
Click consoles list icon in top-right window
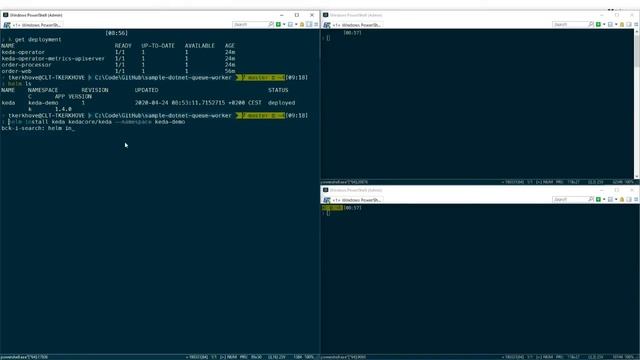coord(611,24)
